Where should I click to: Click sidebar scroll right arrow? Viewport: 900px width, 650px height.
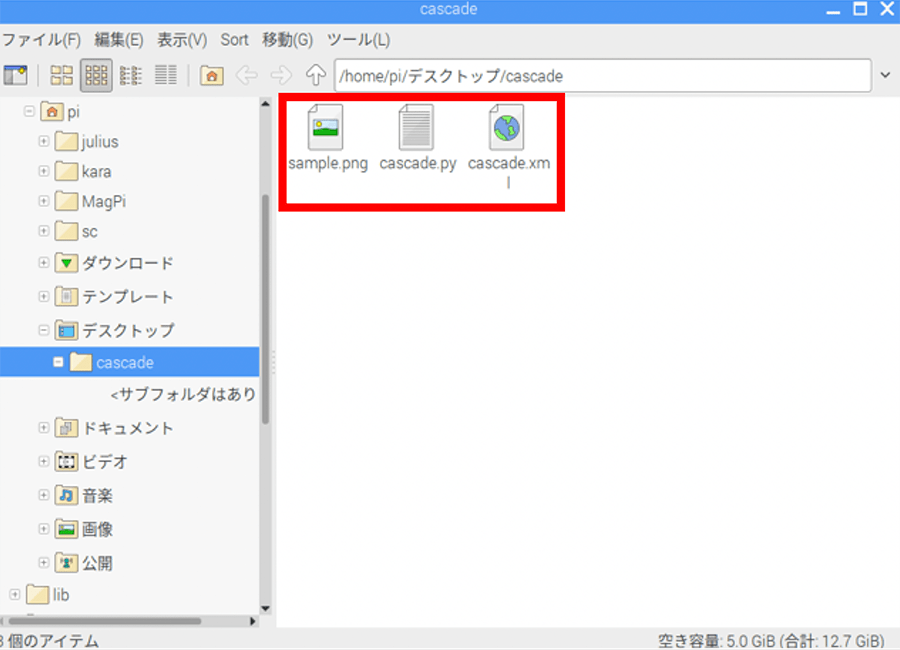pos(253,621)
